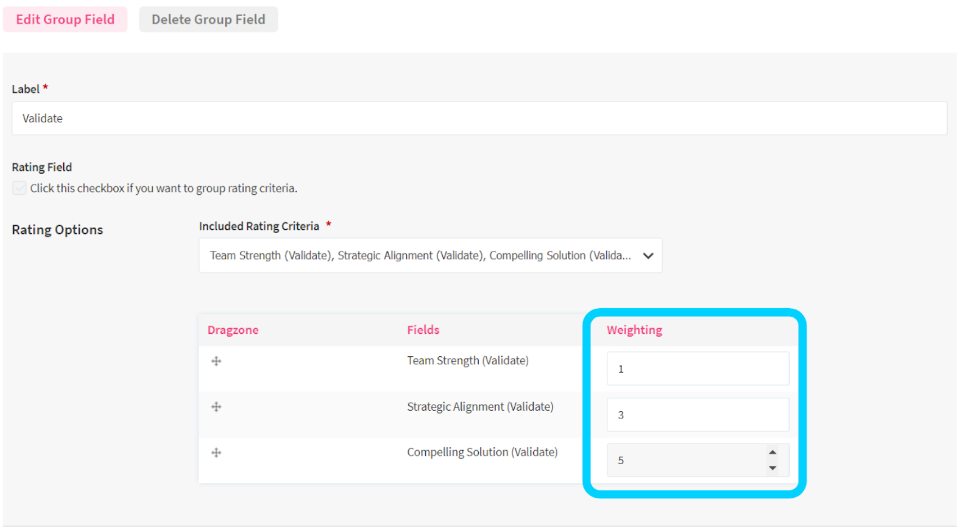Click the Edit Group Field button

pos(65,19)
